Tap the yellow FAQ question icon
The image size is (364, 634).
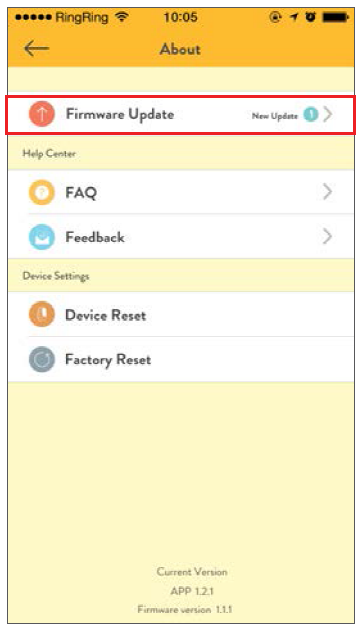(42, 192)
